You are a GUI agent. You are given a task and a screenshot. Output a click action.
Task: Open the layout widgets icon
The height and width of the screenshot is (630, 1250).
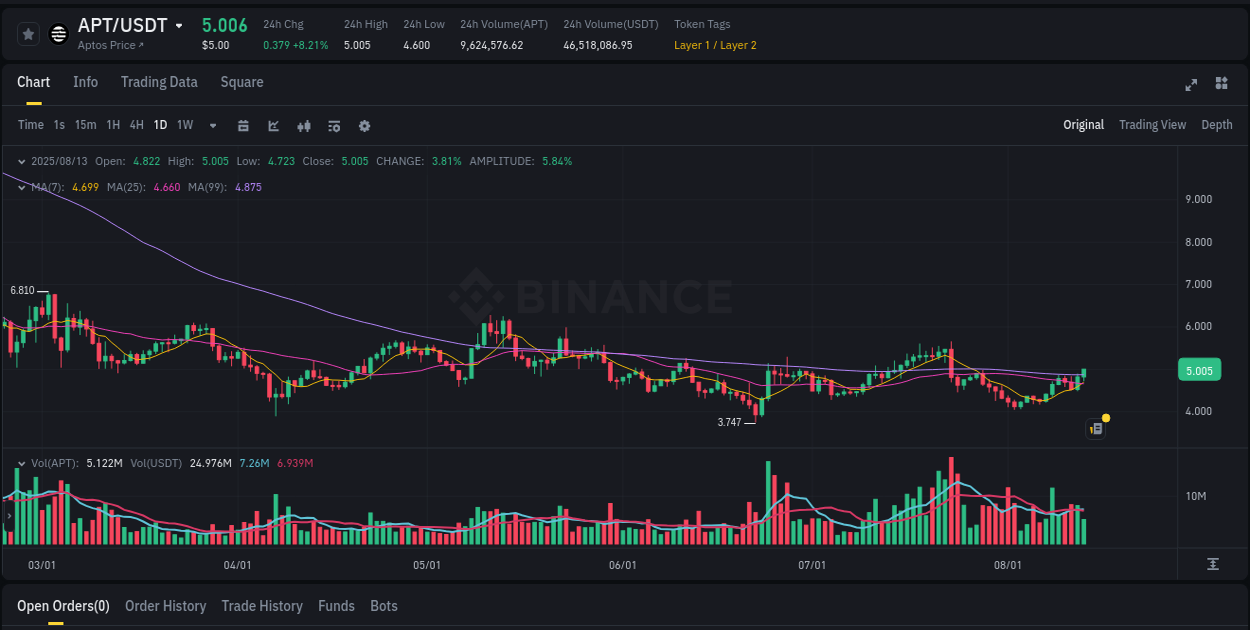point(1219,85)
